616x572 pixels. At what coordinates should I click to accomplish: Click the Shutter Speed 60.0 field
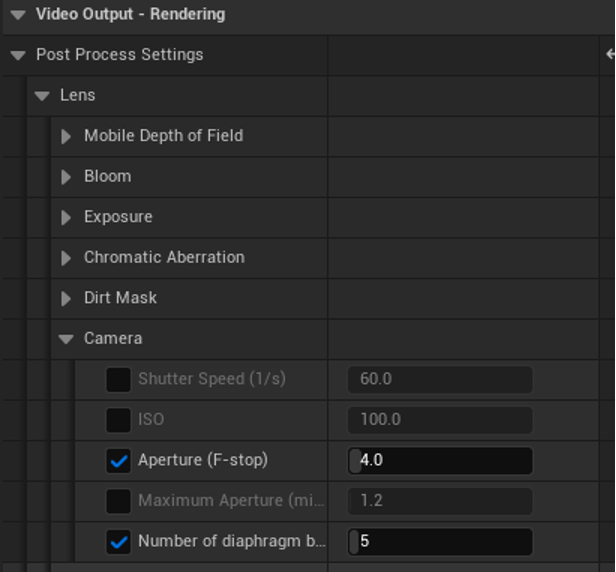pos(440,379)
